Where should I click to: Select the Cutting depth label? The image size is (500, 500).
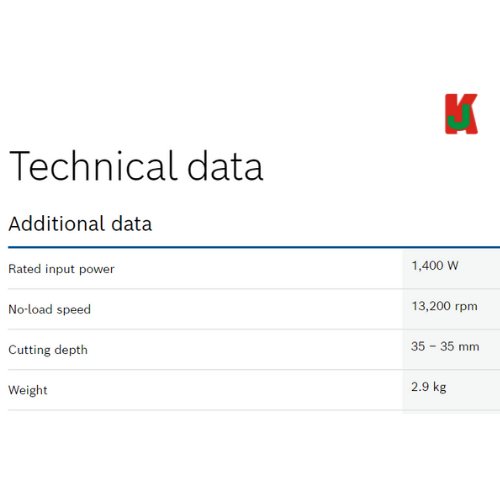click(48, 350)
